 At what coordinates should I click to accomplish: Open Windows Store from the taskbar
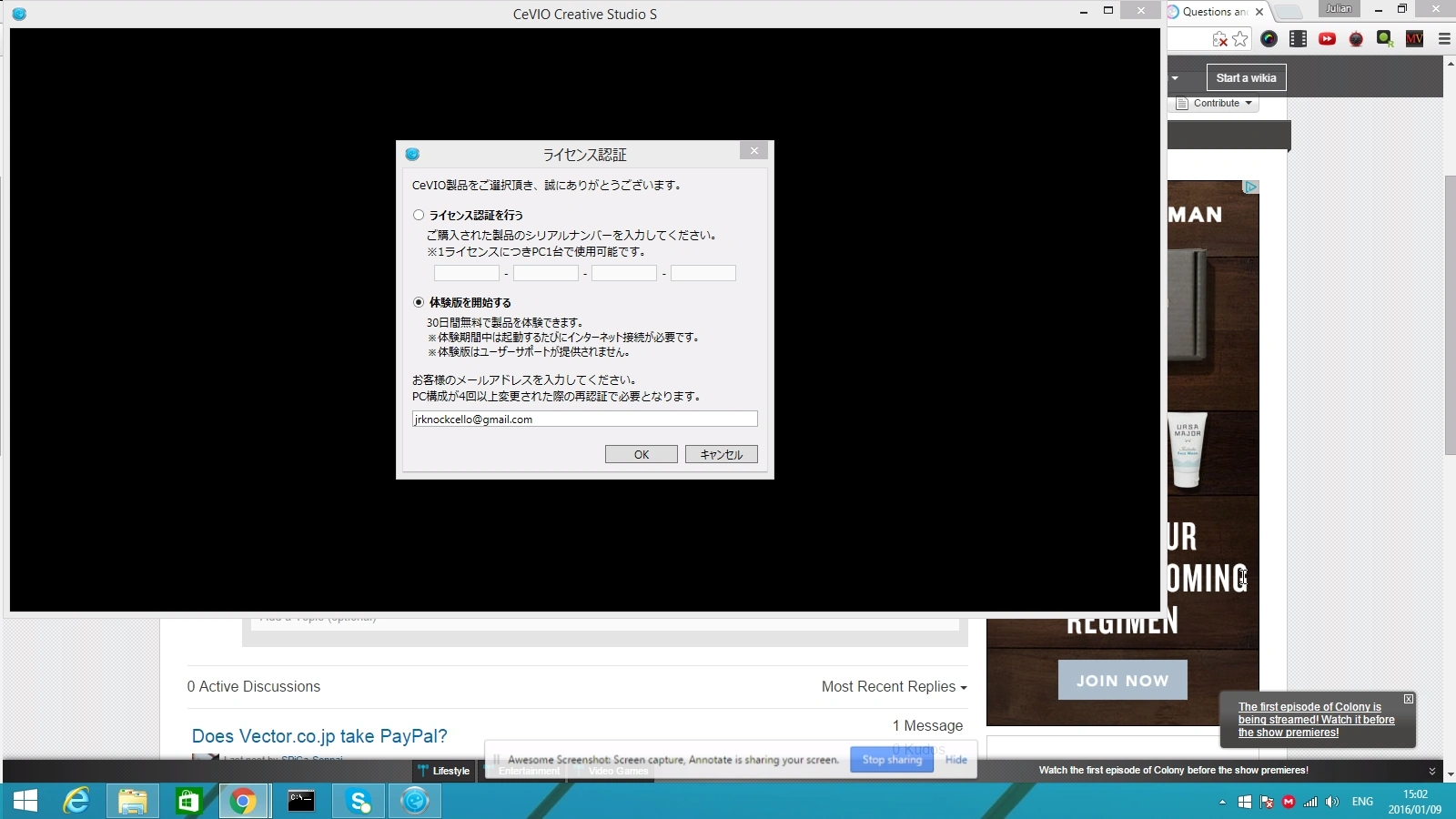(187, 801)
